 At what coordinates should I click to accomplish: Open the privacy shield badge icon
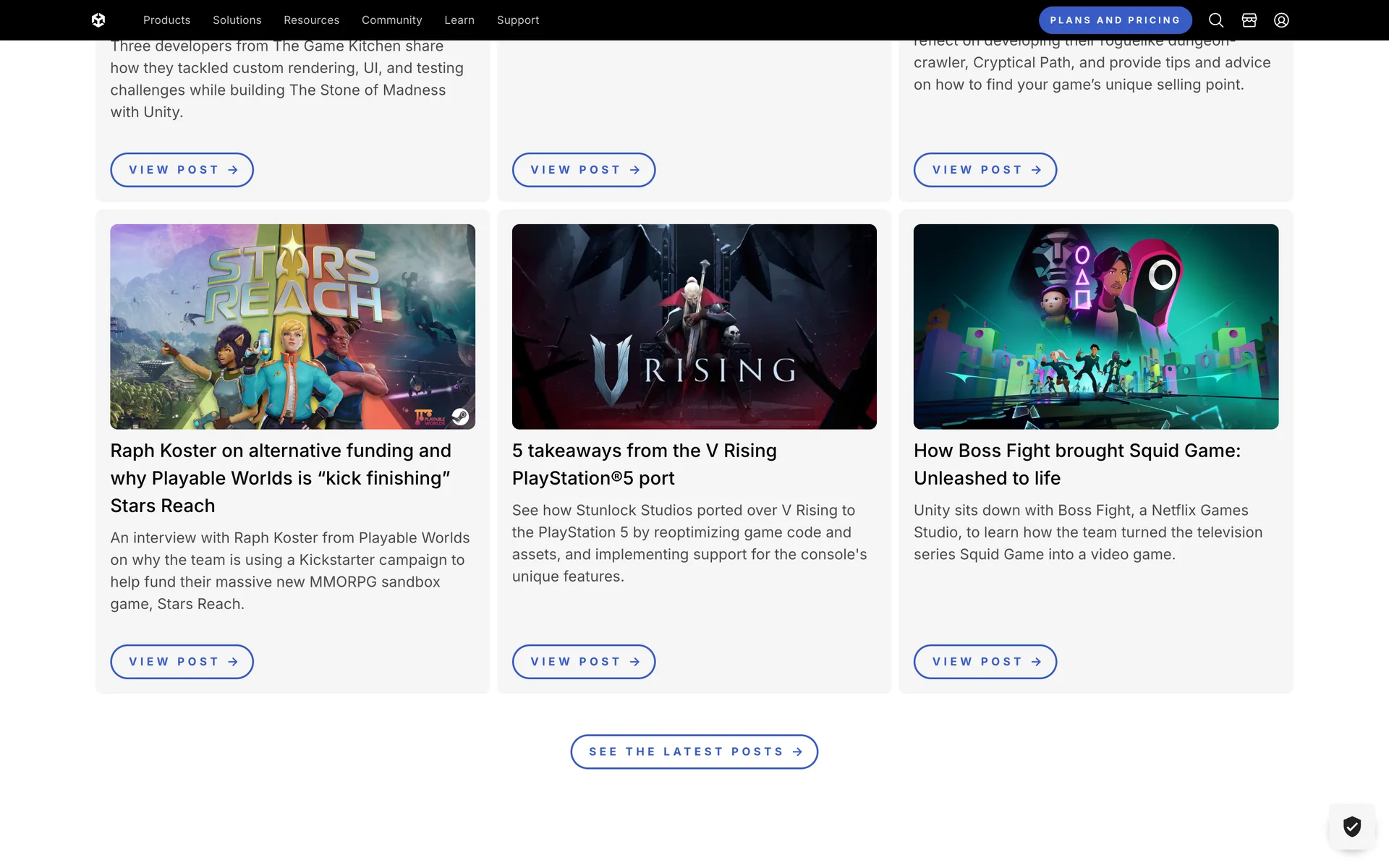[1351, 826]
